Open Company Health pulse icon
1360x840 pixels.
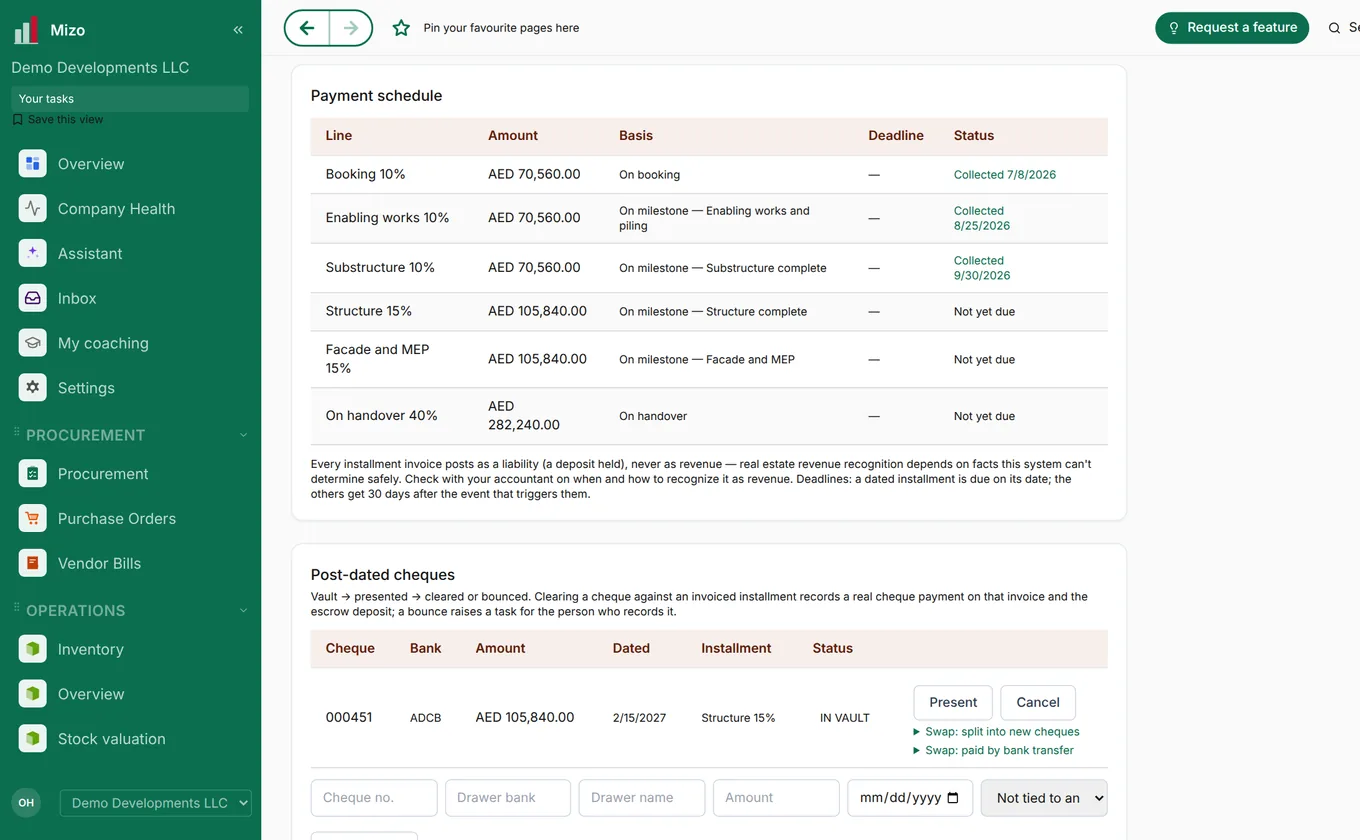[33, 209]
